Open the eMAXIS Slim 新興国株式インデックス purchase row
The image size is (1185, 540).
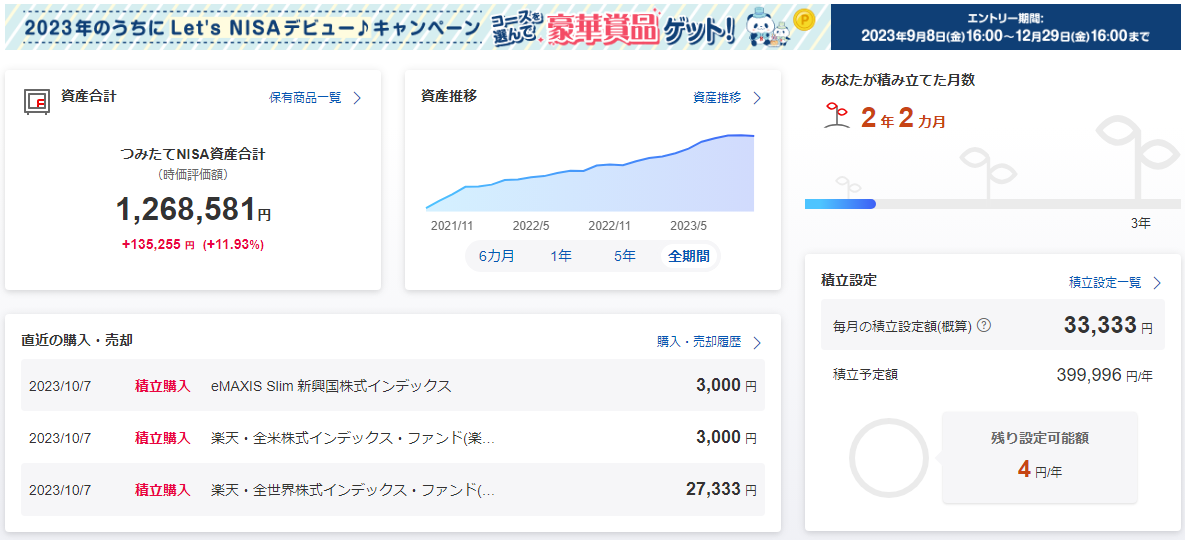coord(392,386)
